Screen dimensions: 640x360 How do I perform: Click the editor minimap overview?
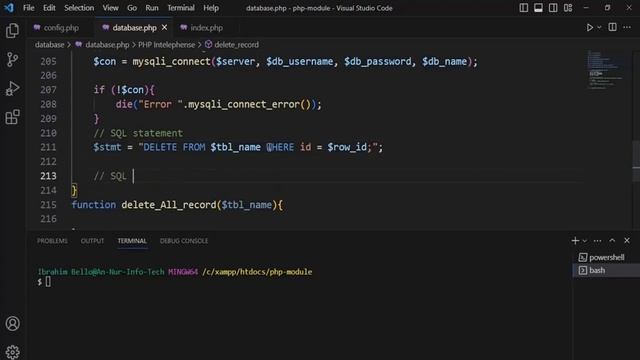tap(605, 69)
